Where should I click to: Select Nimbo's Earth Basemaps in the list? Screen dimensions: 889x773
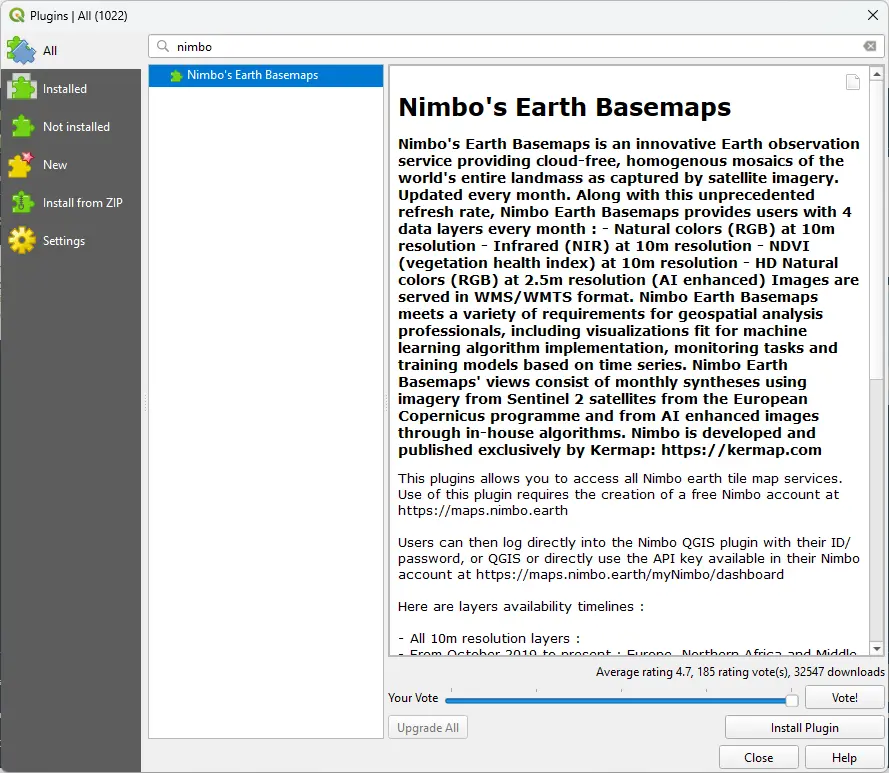pyautogui.click(x=266, y=75)
